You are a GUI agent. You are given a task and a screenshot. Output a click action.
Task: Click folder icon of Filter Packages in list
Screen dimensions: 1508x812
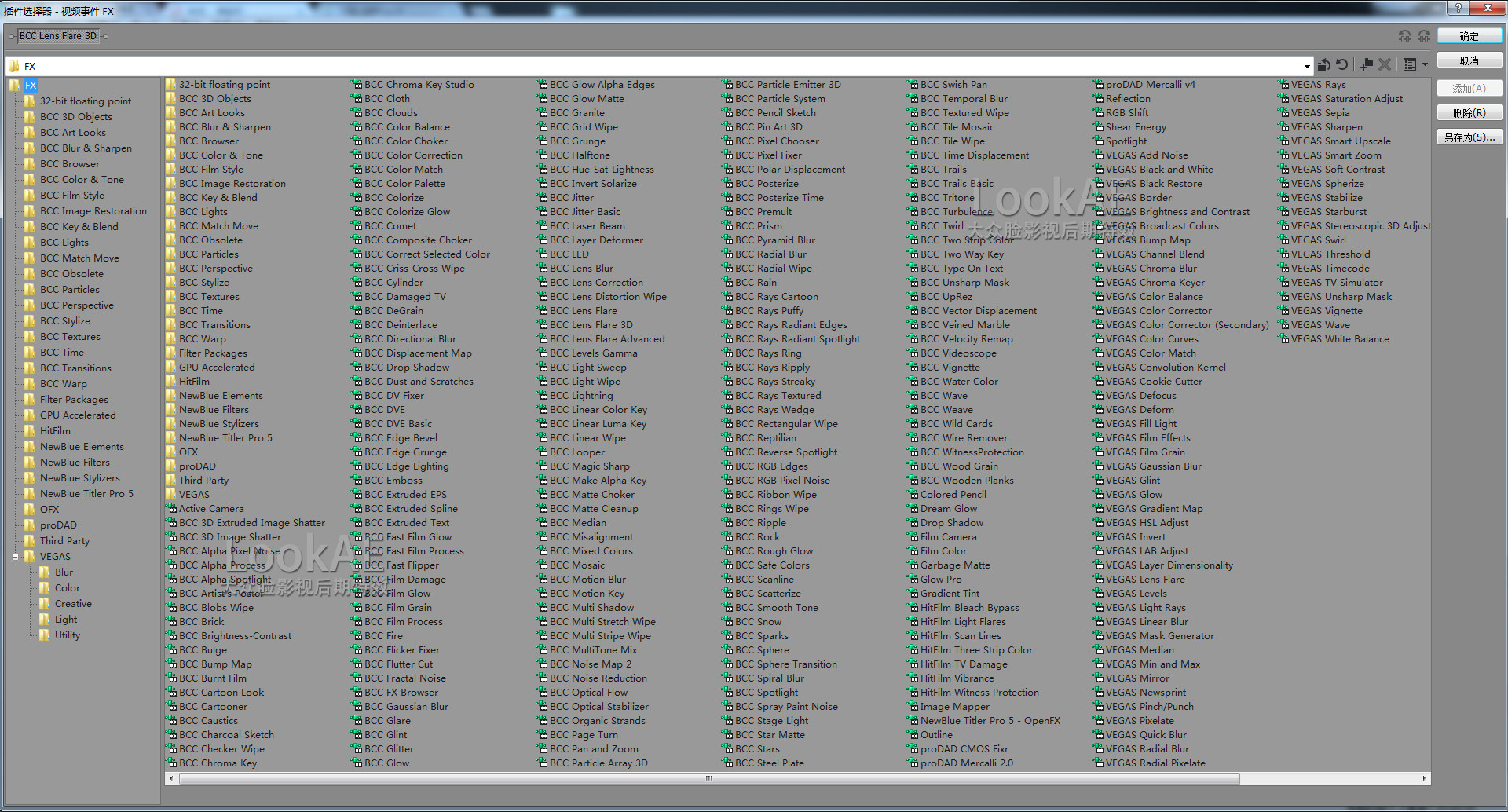click(x=171, y=353)
